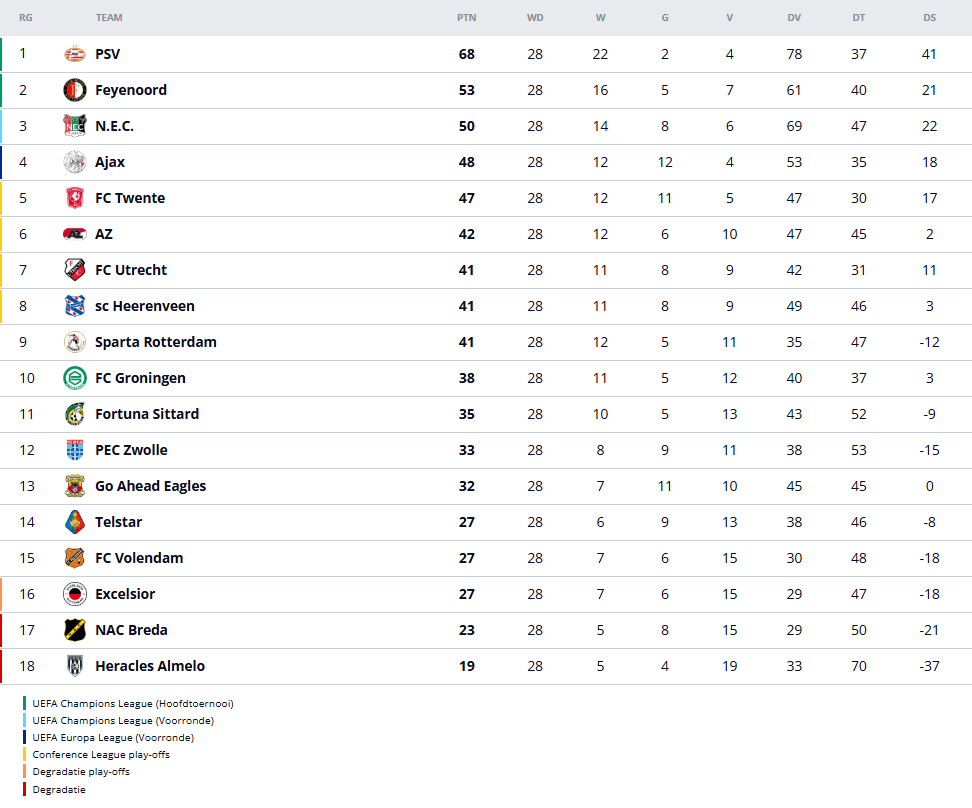
Task: Open the NAC Breda team link
Action: tap(131, 630)
